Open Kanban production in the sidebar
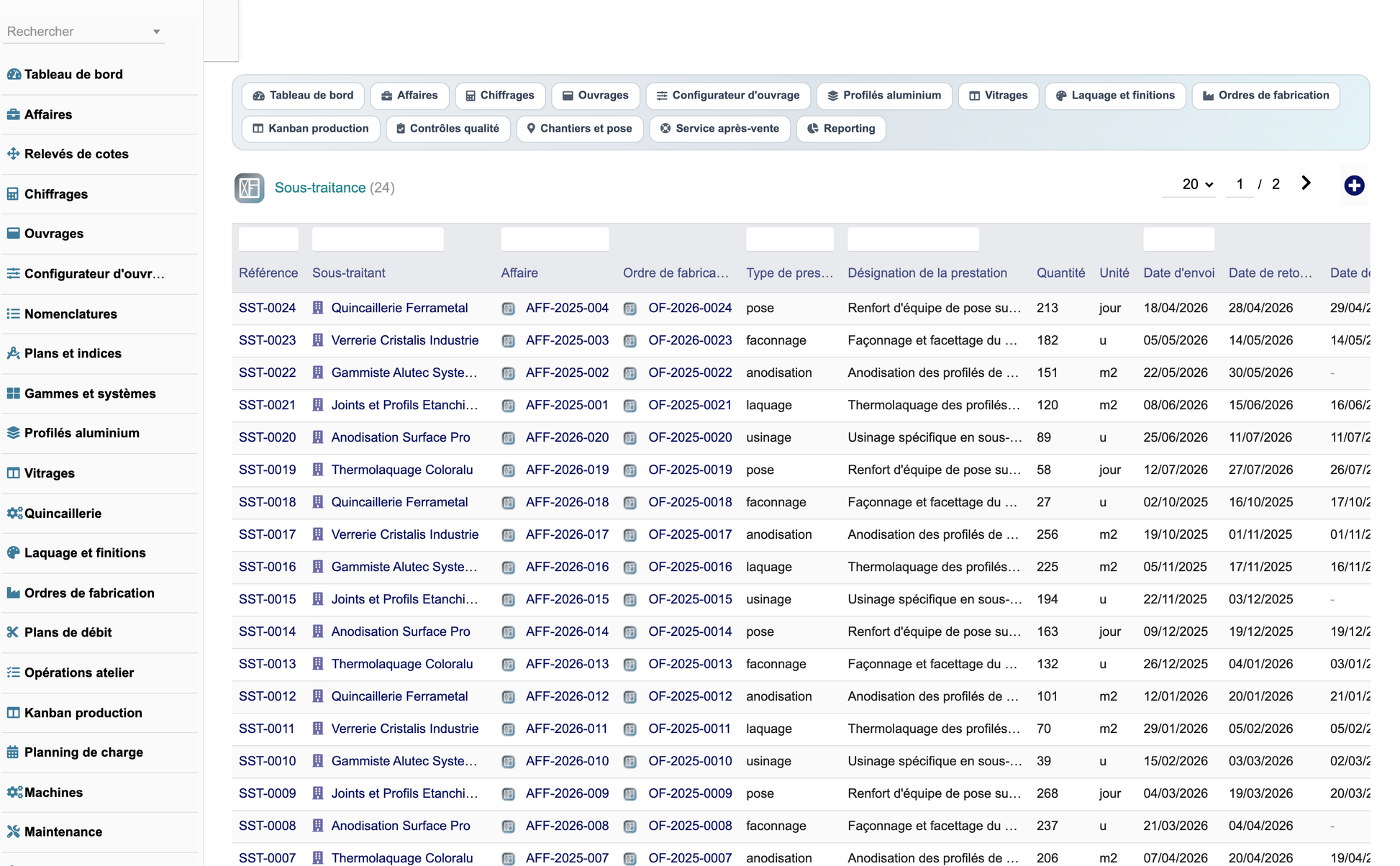The width and height of the screenshot is (1400, 866). pyautogui.click(x=83, y=713)
